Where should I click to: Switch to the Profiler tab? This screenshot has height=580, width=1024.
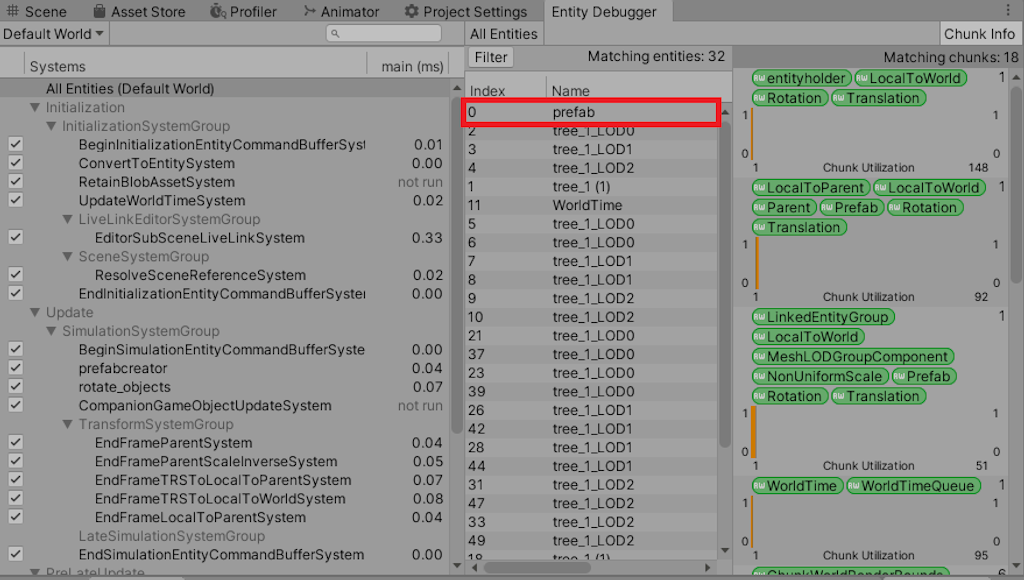pos(244,12)
